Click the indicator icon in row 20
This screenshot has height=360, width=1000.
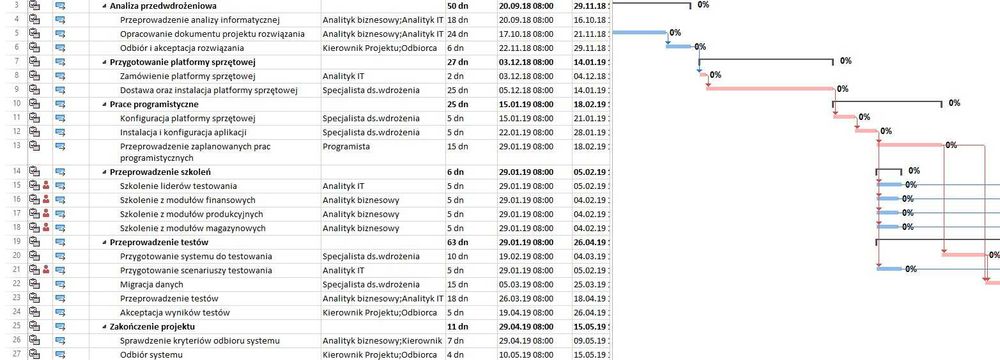pyautogui.click(x=34, y=256)
